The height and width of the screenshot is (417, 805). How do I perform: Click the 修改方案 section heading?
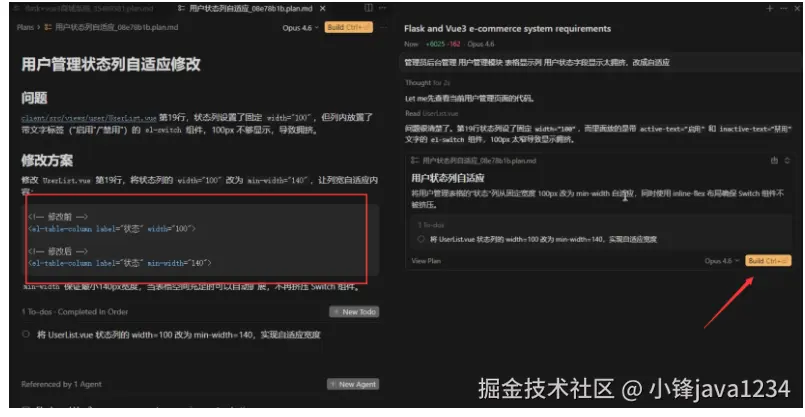(x=47, y=160)
